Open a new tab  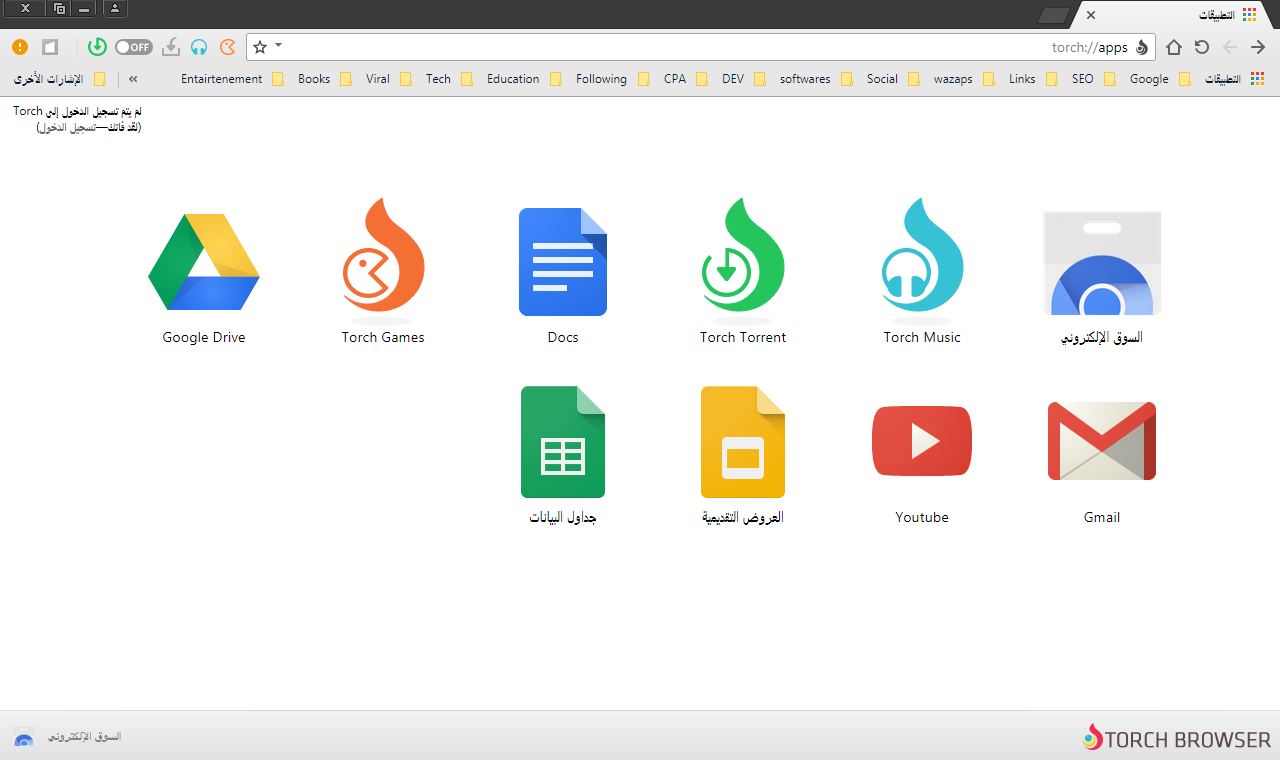[x=1054, y=15]
